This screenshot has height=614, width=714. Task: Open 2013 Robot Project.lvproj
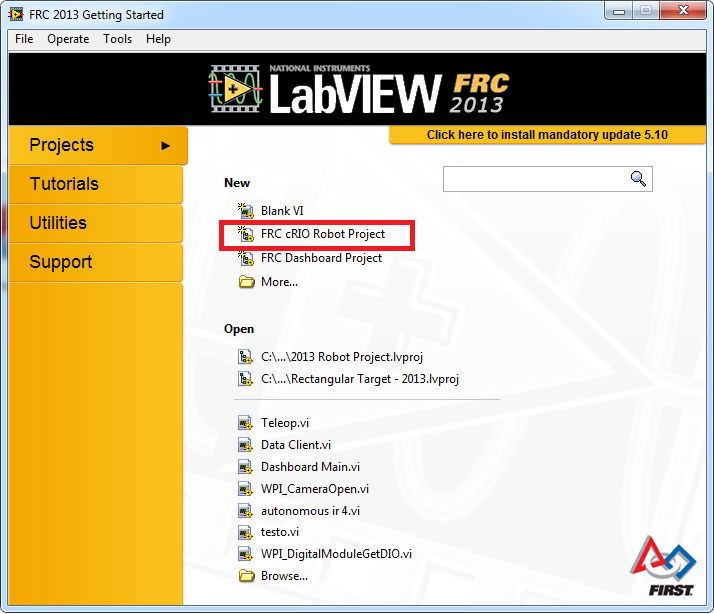coord(342,357)
